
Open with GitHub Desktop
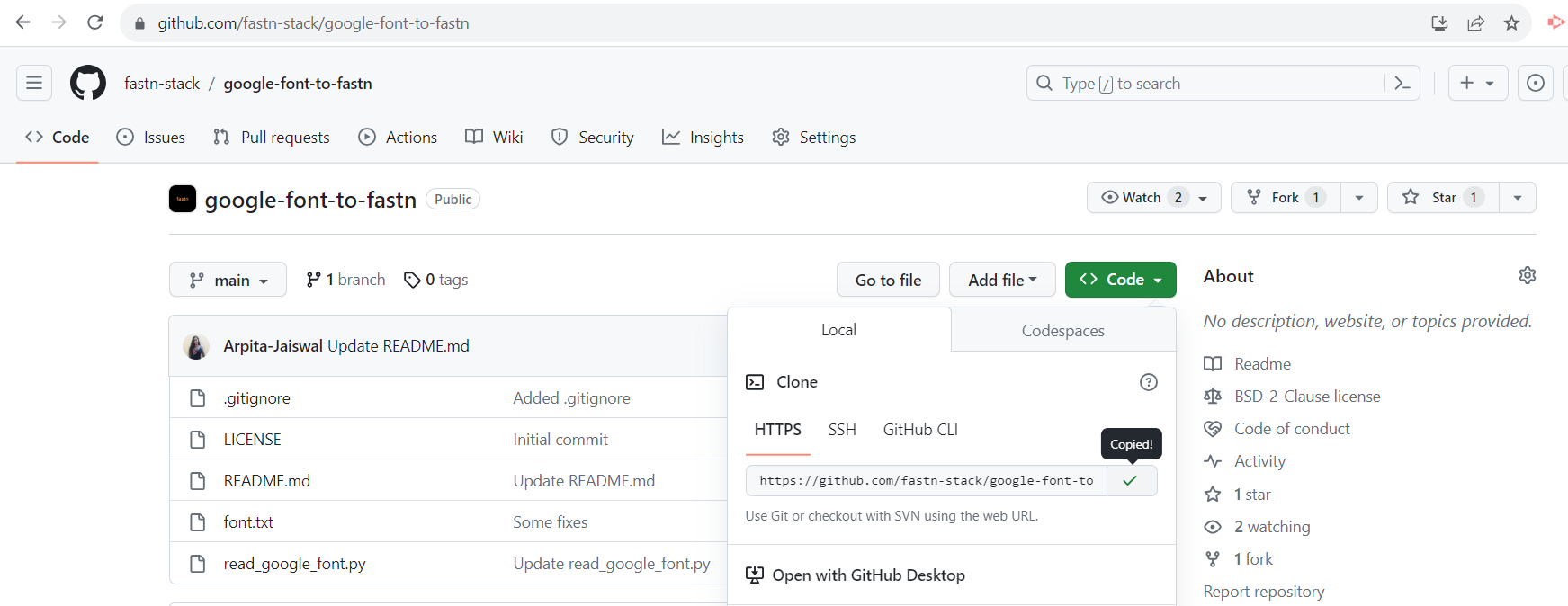tap(856, 575)
